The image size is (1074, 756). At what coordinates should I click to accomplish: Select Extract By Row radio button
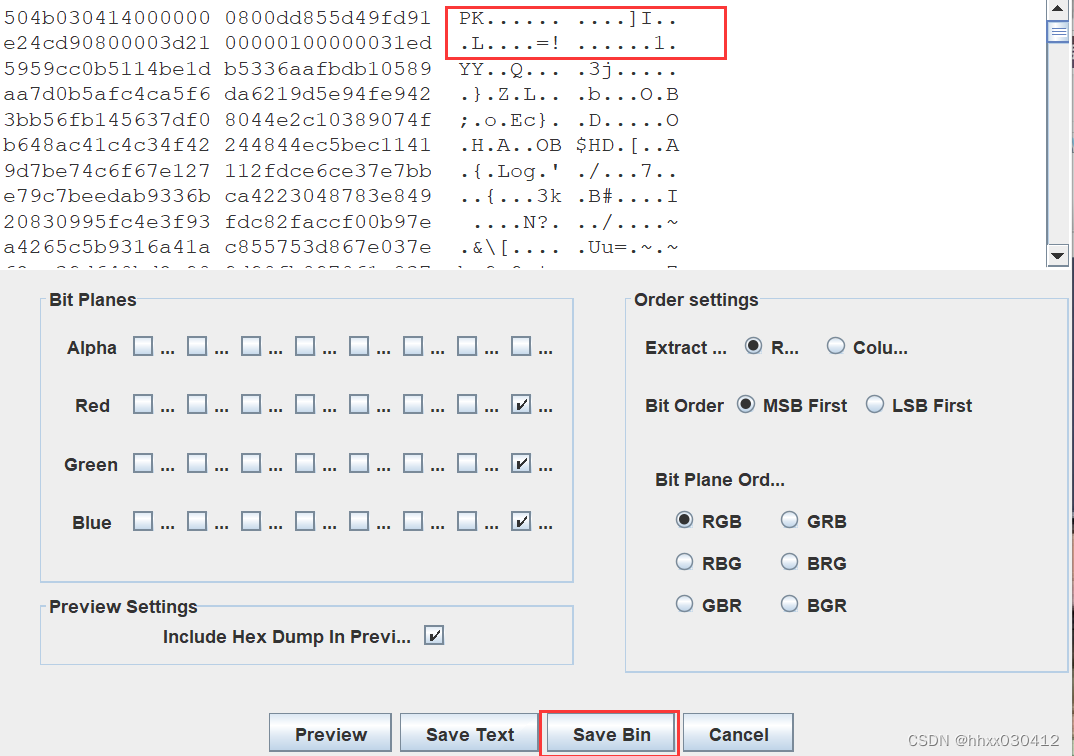pyautogui.click(x=753, y=346)
